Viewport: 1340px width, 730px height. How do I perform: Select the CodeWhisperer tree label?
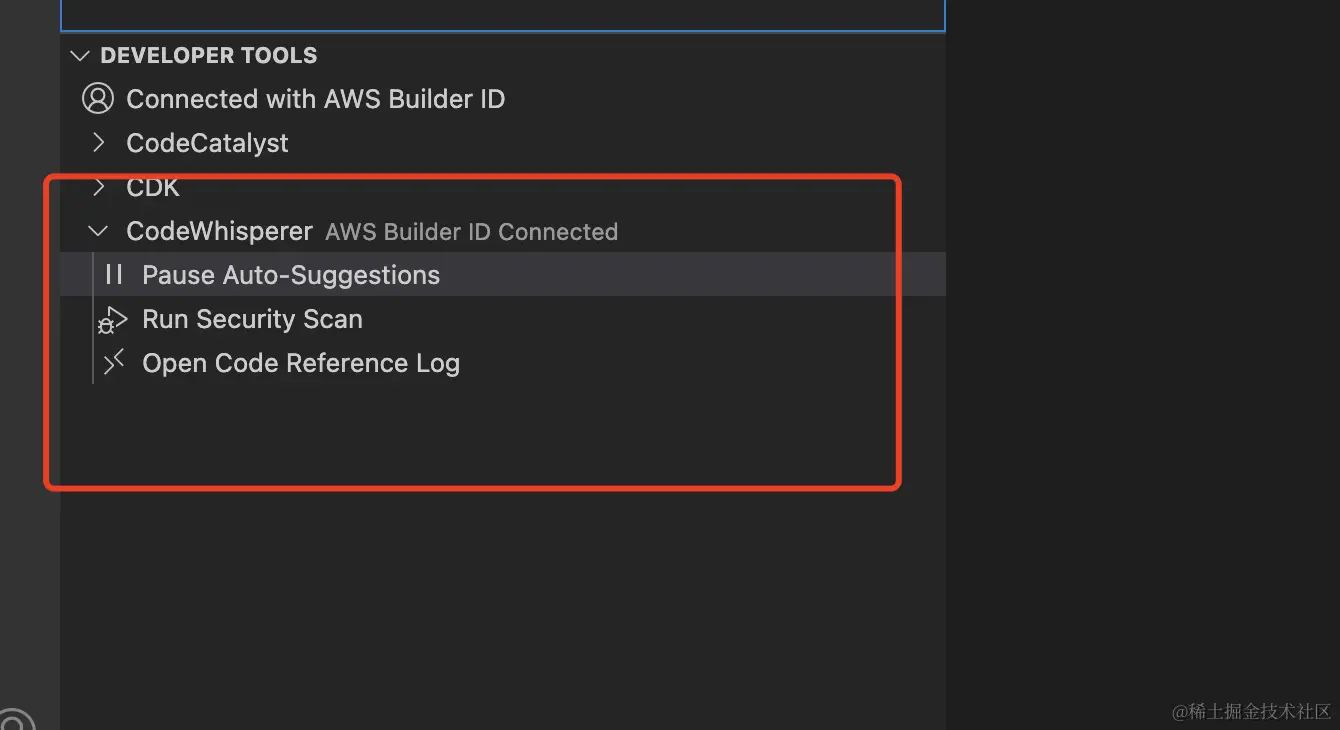click(219, 231)
